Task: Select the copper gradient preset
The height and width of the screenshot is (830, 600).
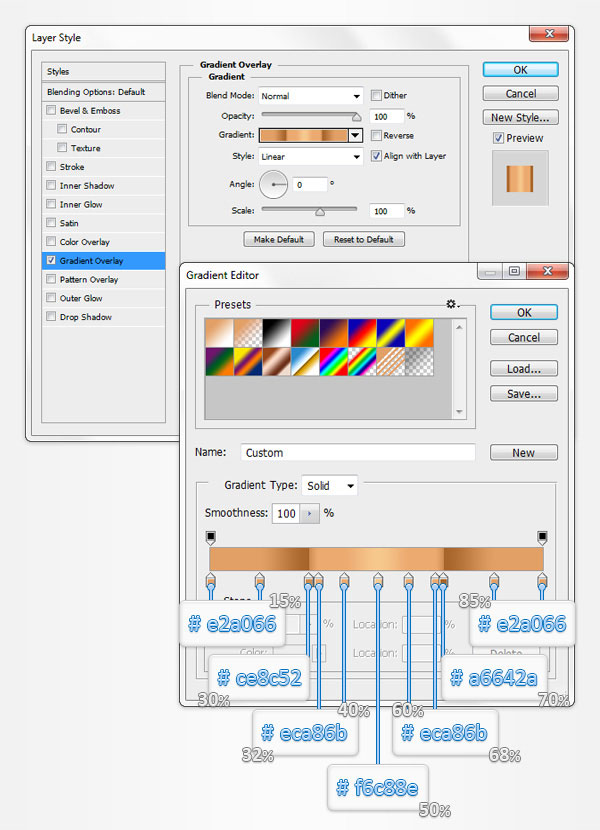Action: [x=276, y=362]
